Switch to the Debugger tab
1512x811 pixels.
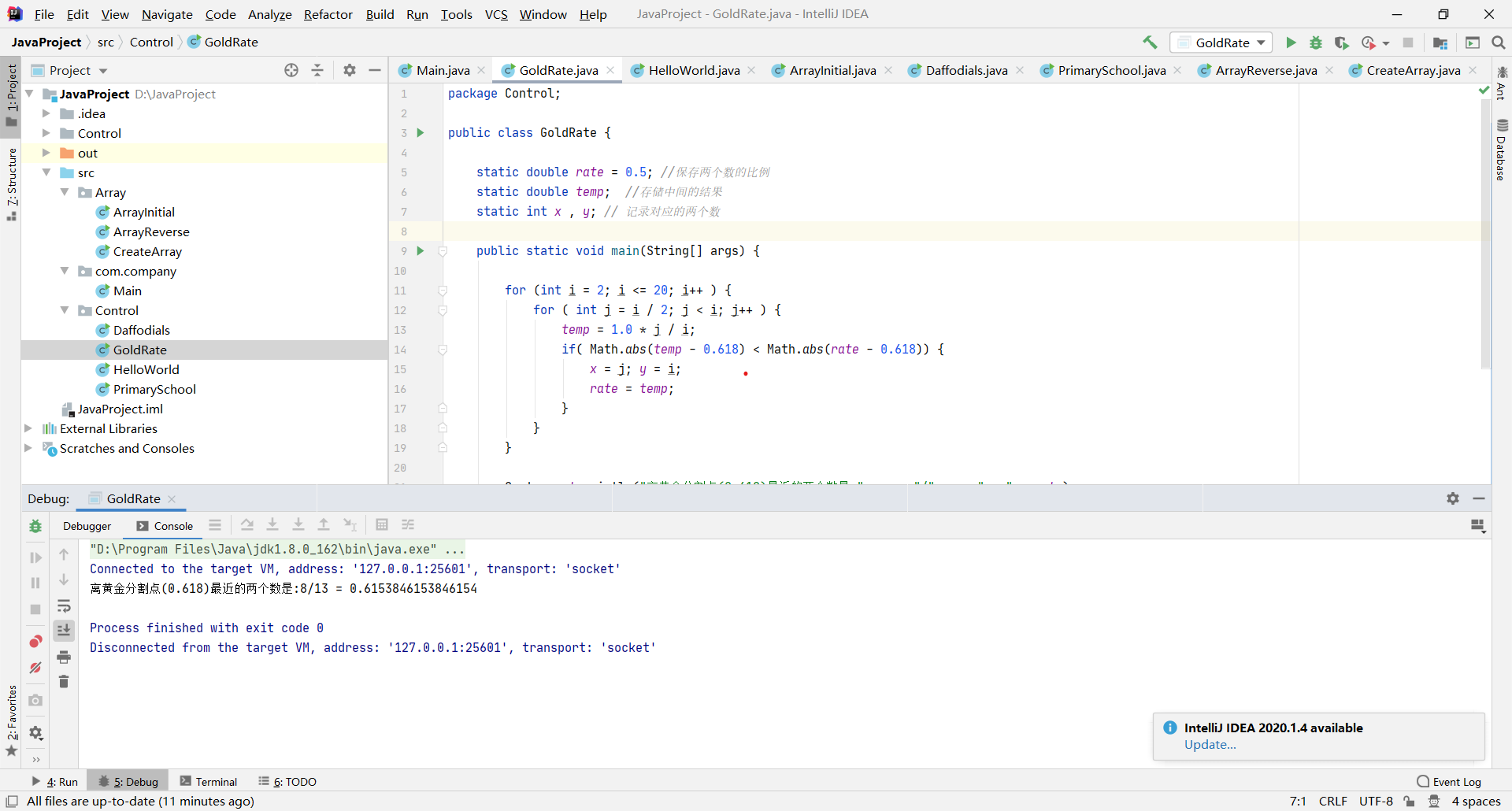pos(87,526)
